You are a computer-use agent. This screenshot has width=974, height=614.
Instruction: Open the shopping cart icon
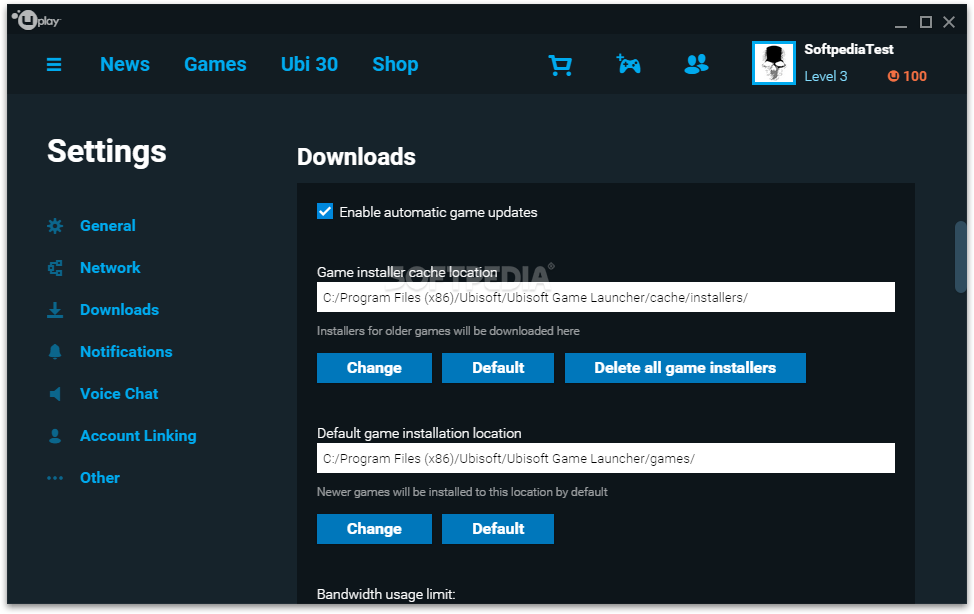[x=560, y=65]
